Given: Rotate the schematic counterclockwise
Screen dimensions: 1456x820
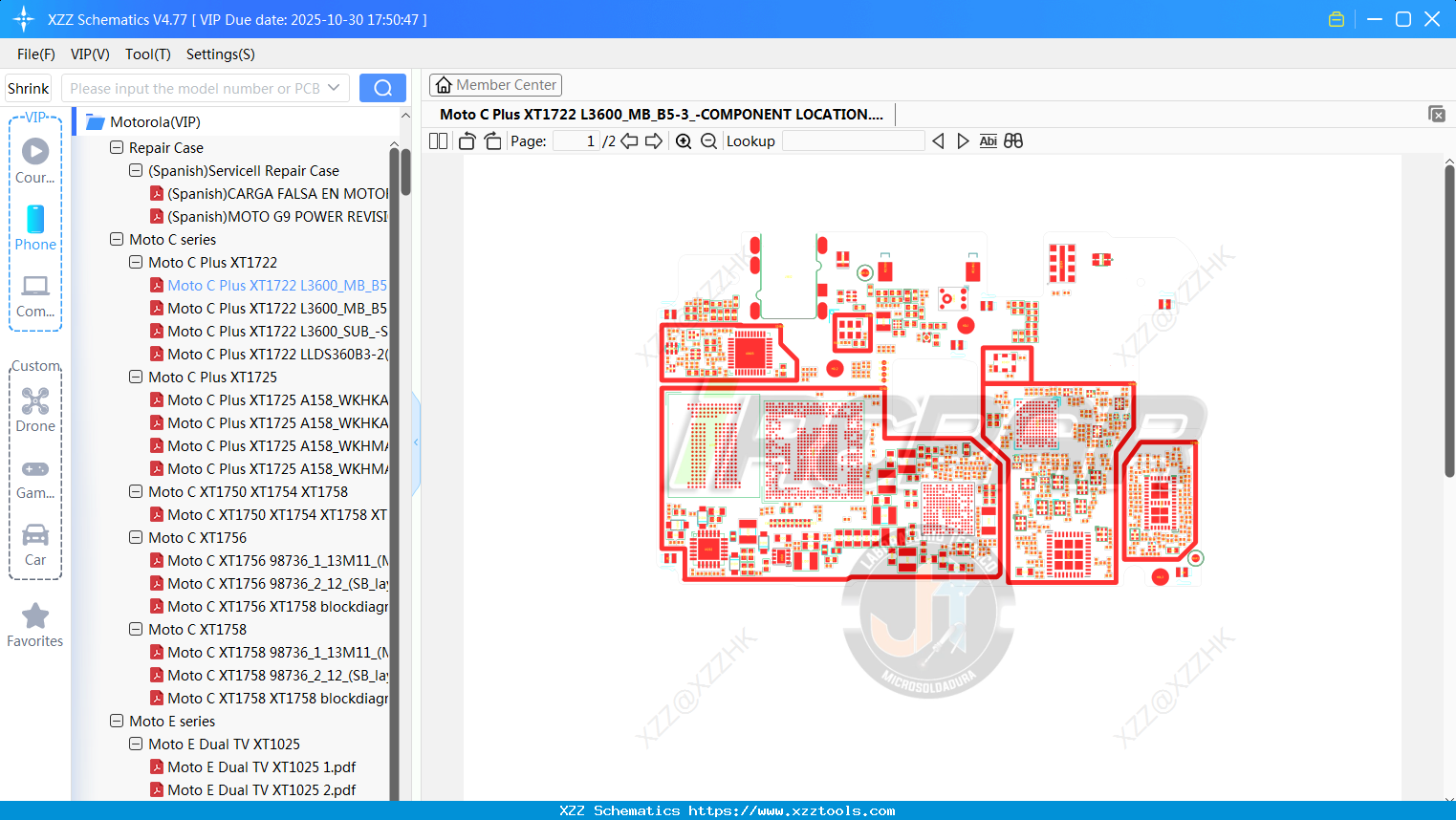Looking at the screenshot, I should pyautogui.click(x=466, y=140).
